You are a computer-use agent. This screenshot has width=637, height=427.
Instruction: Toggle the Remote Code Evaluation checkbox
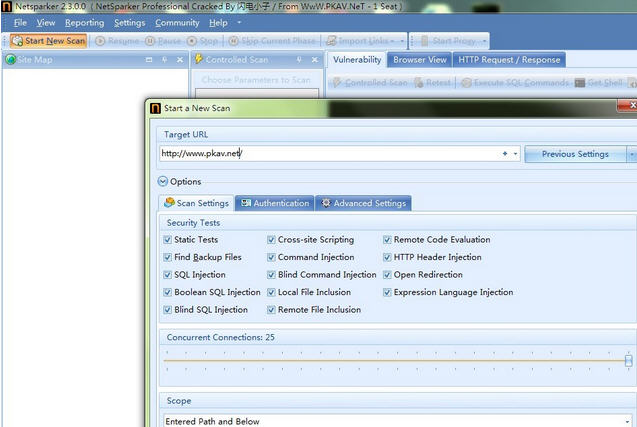point(387,240)
